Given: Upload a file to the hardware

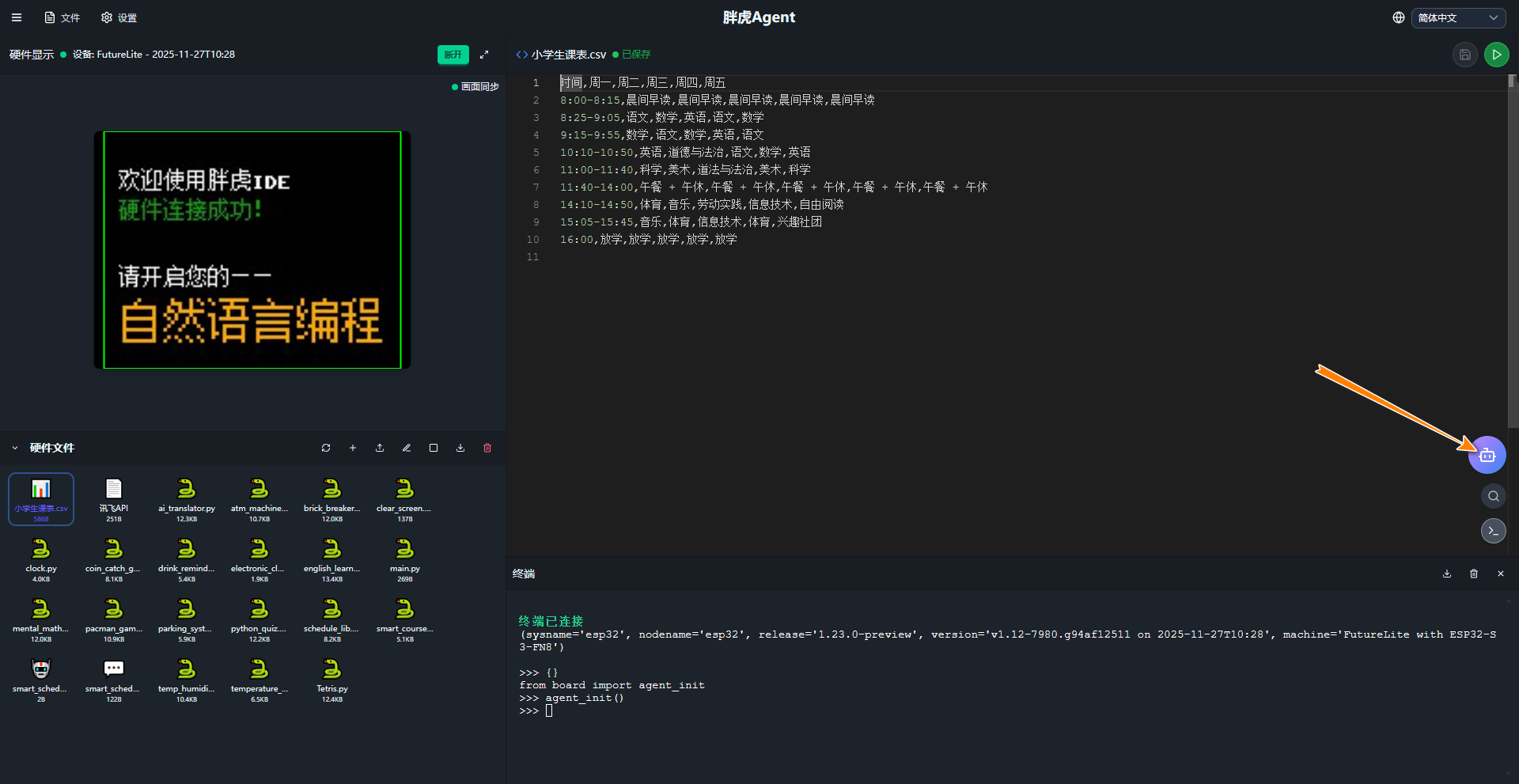Looking at the screenshot, I should (380, 448).
